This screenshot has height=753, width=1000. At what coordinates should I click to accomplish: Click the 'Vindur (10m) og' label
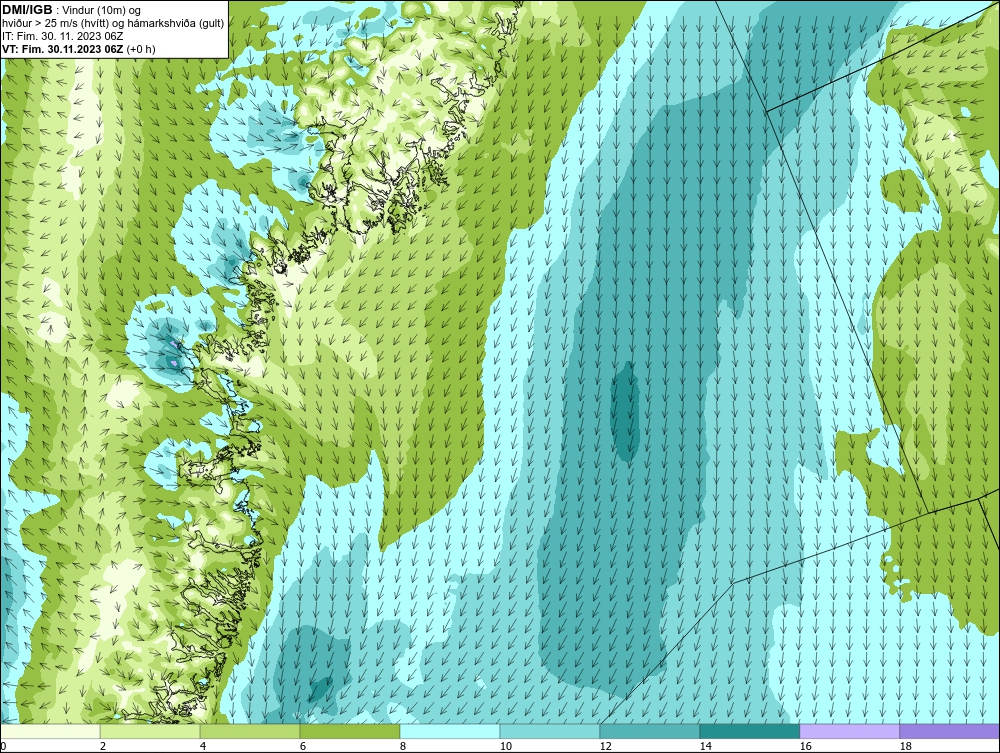[102, 10]
